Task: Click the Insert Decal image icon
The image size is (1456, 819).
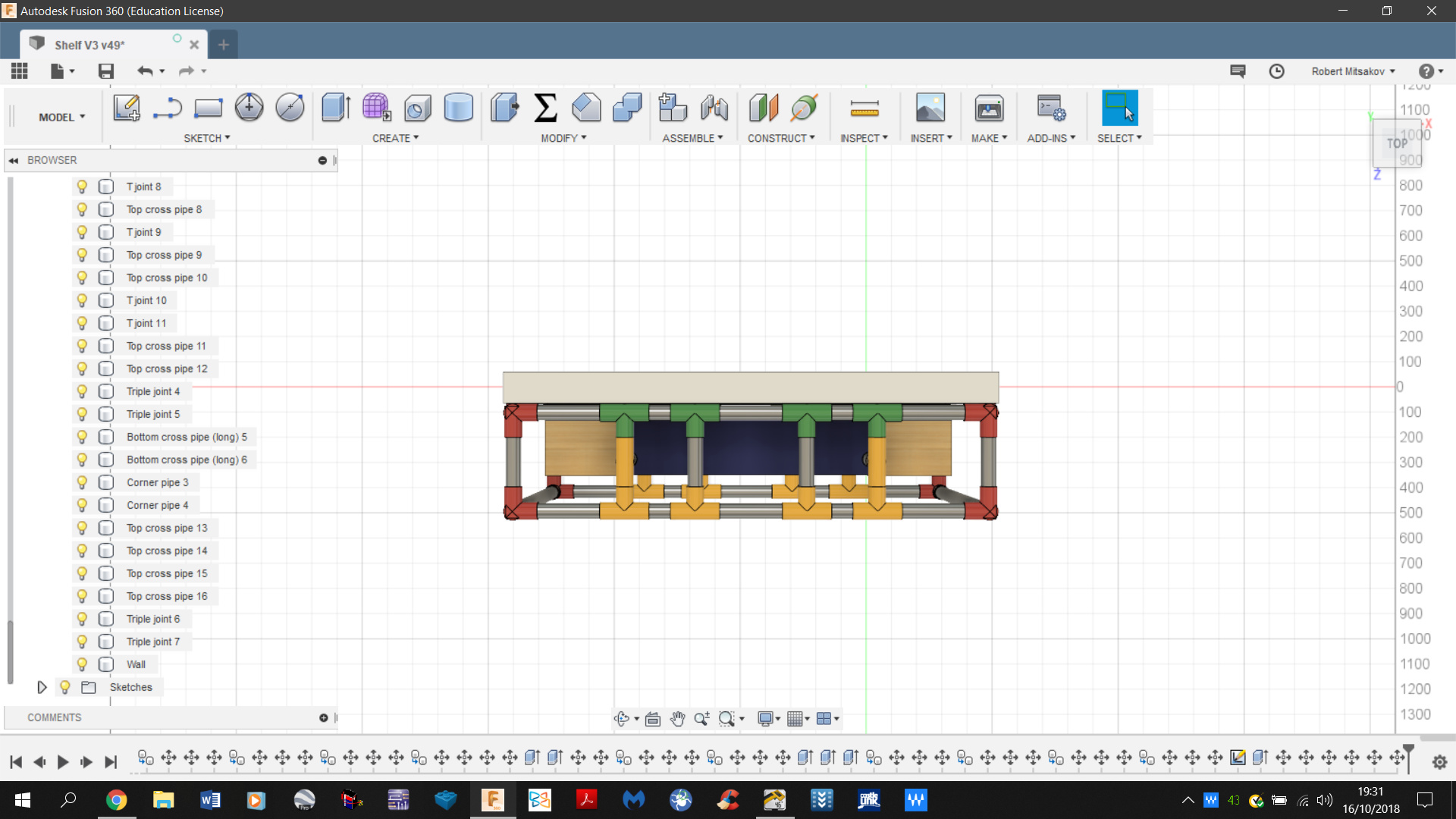Action: click(x=930, y=108)
